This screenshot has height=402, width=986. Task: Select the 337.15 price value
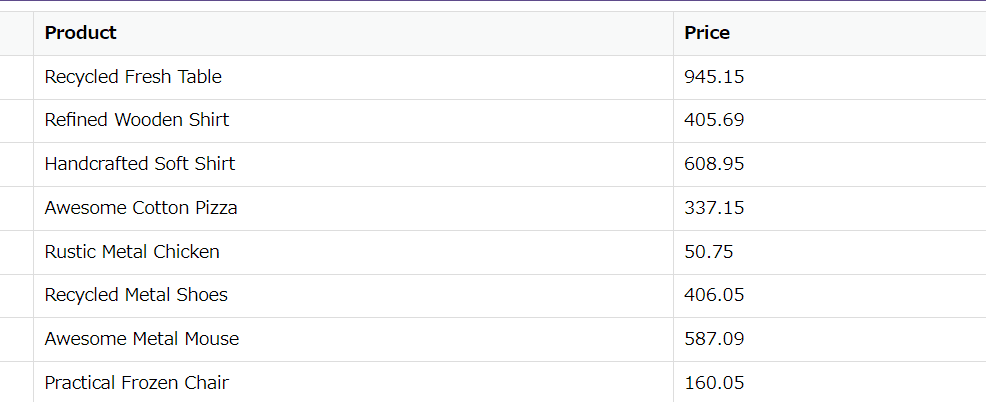(714, 208)
